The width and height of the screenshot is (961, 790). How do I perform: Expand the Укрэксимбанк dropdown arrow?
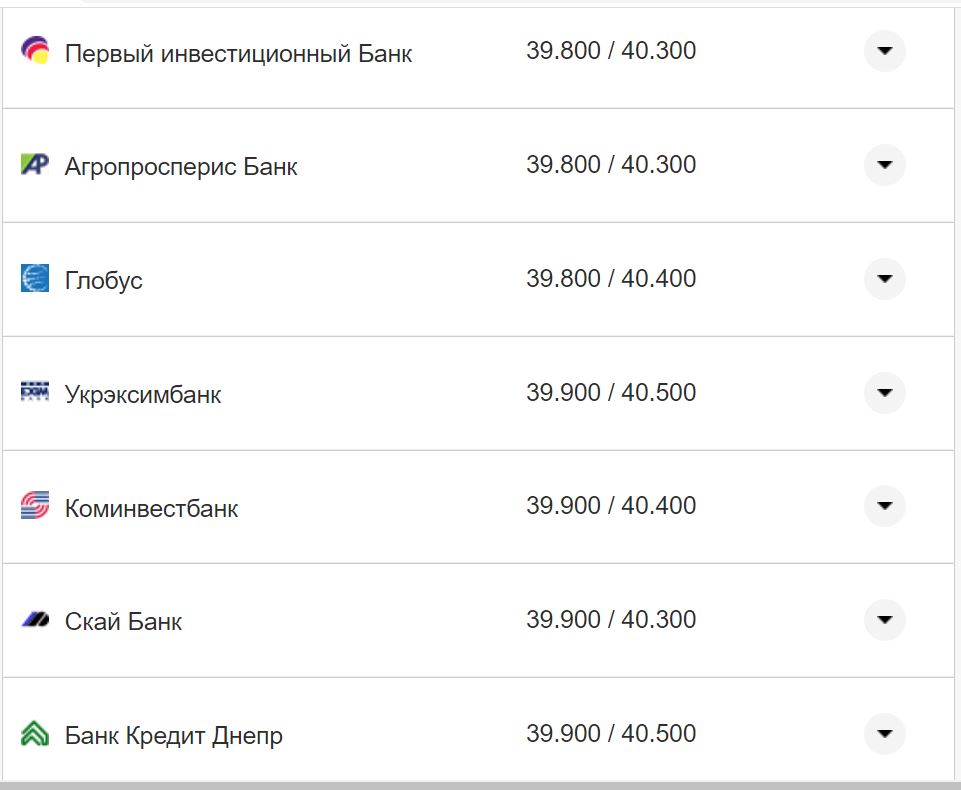tap(884, 393)
